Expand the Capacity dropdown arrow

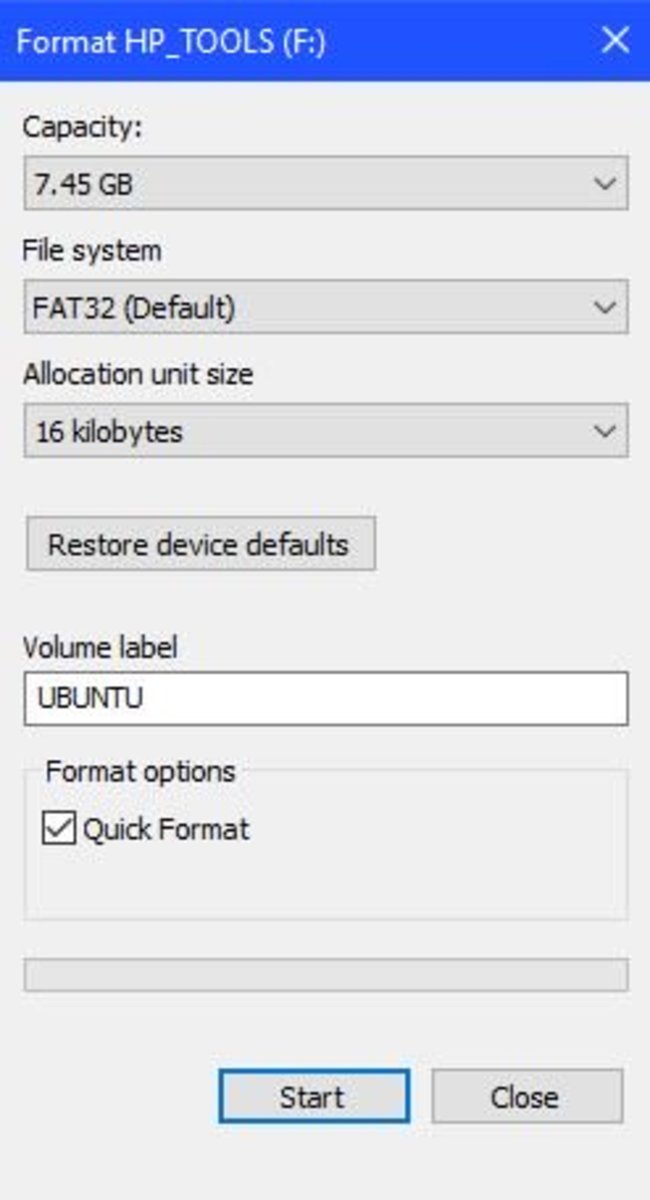tap(604, 184)
